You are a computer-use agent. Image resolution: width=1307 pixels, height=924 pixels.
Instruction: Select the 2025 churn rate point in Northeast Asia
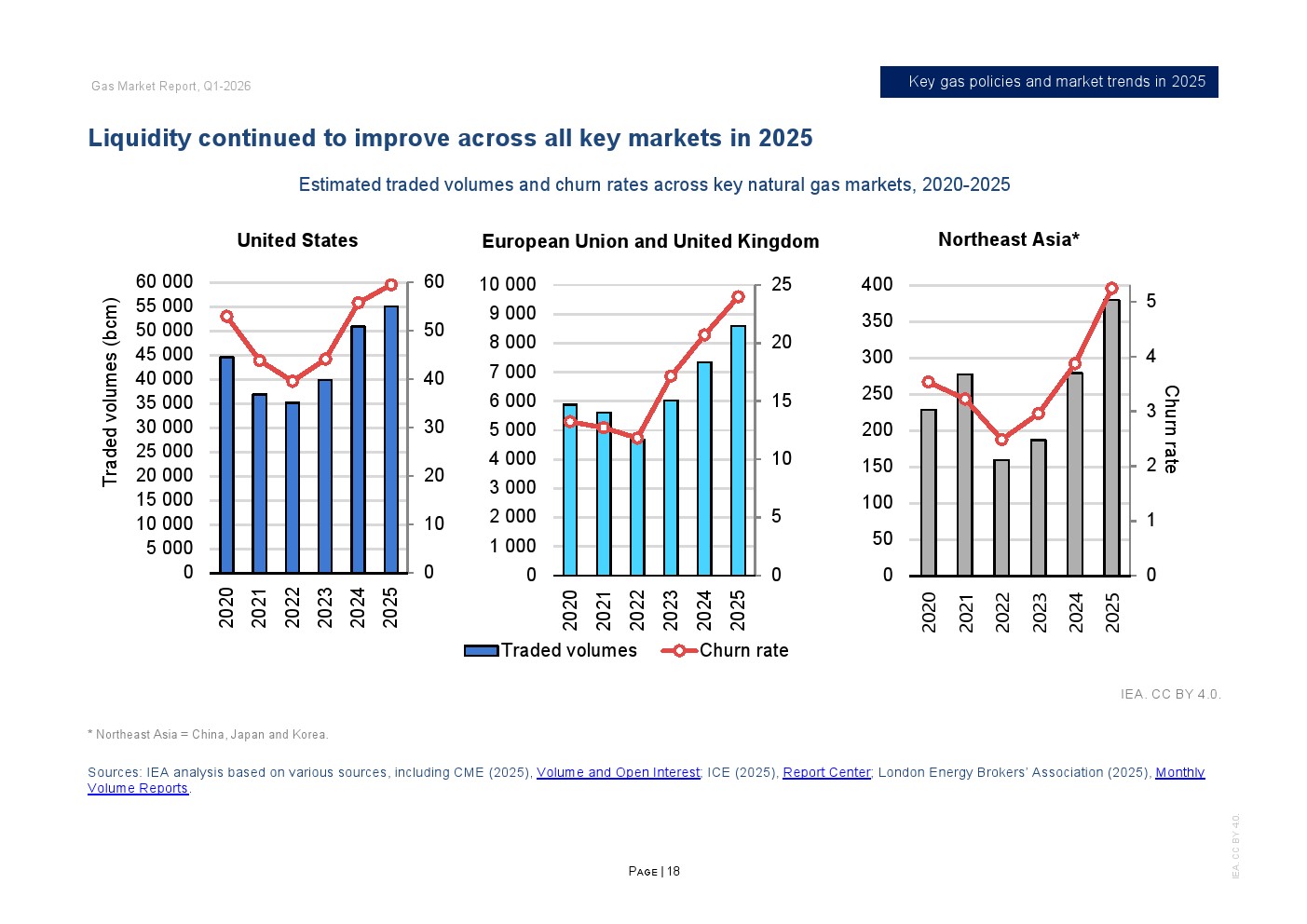coord(1111,289)
